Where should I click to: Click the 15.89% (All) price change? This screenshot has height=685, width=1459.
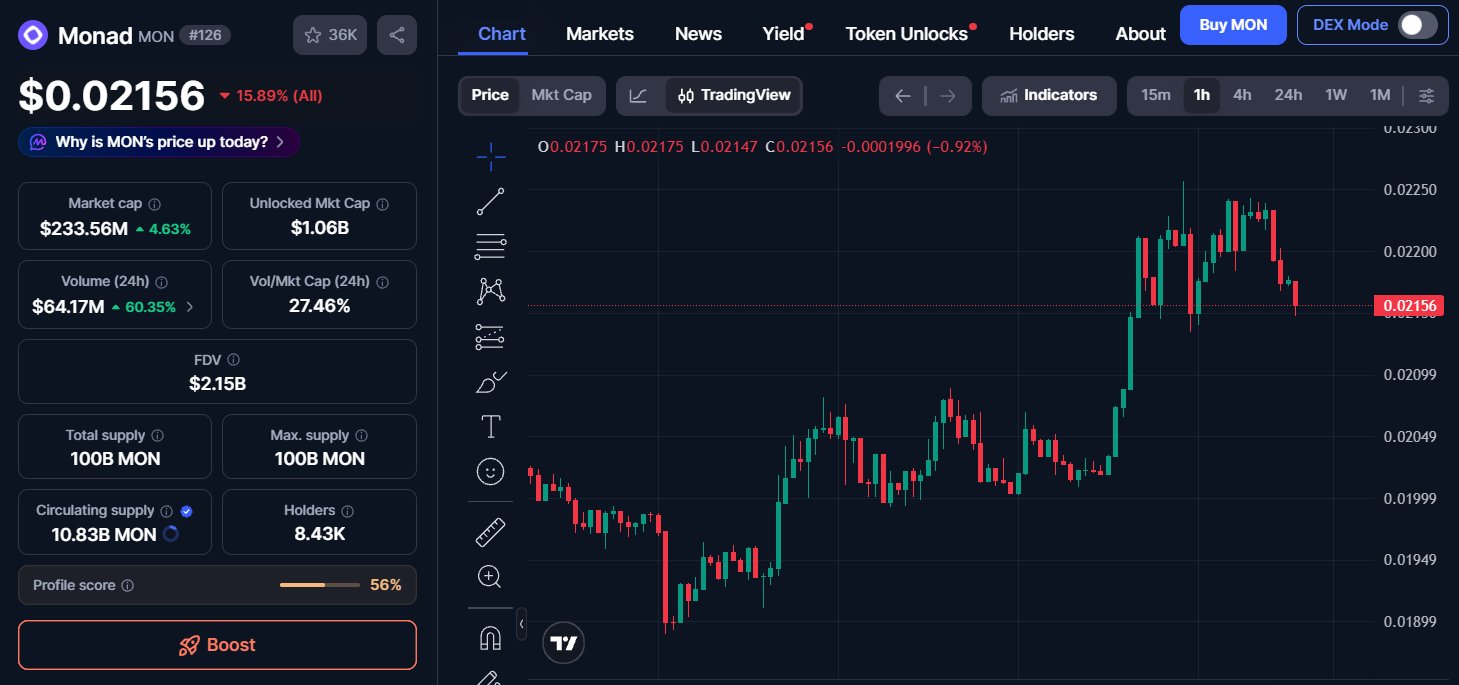coord(270,96)
